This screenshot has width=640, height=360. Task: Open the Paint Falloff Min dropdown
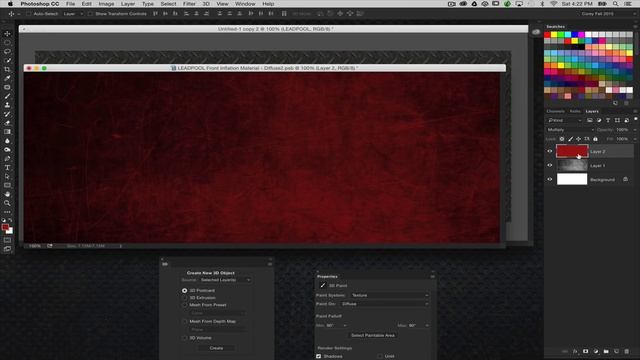345,326
